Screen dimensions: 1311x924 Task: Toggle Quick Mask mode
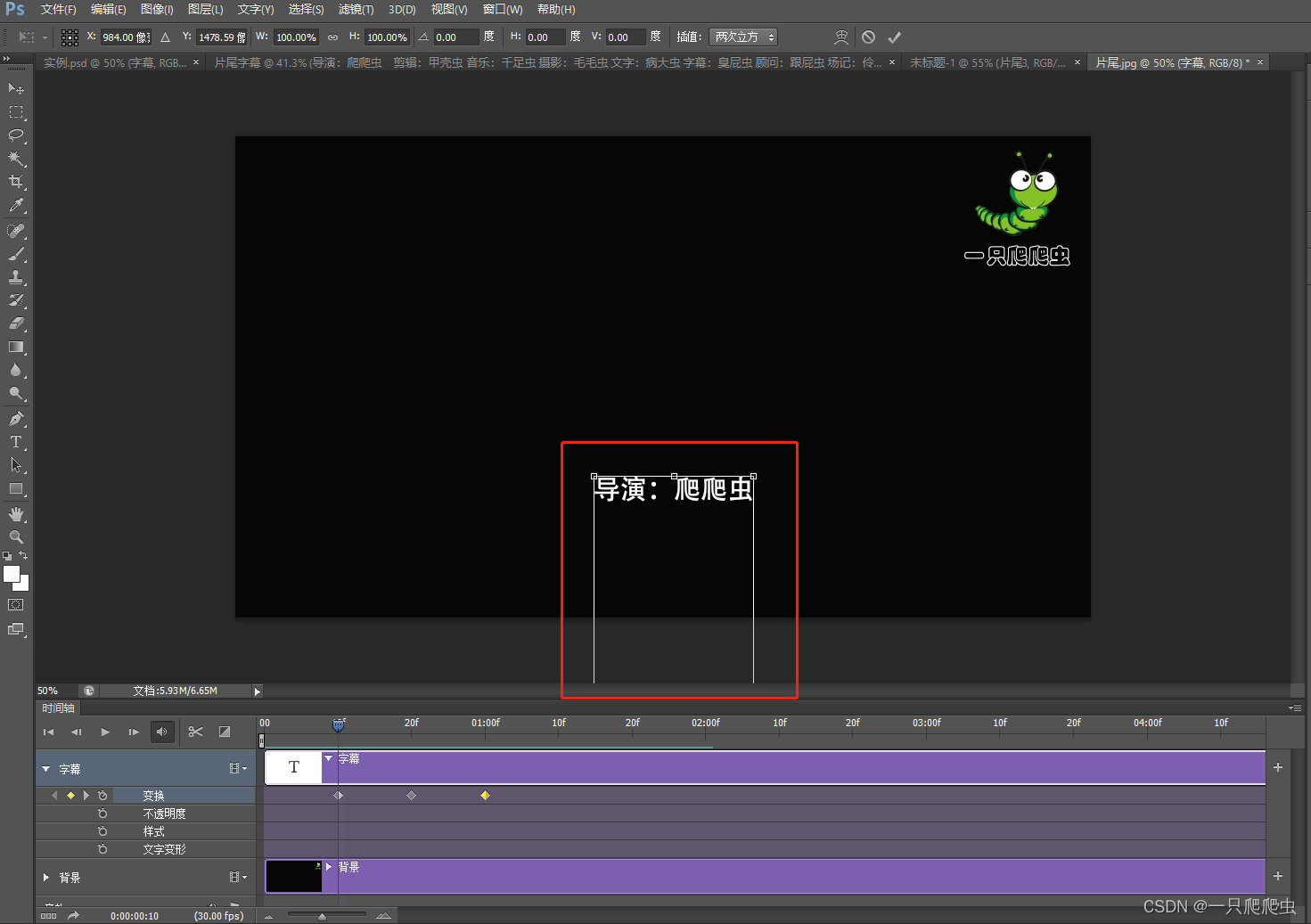pos(16,604)
